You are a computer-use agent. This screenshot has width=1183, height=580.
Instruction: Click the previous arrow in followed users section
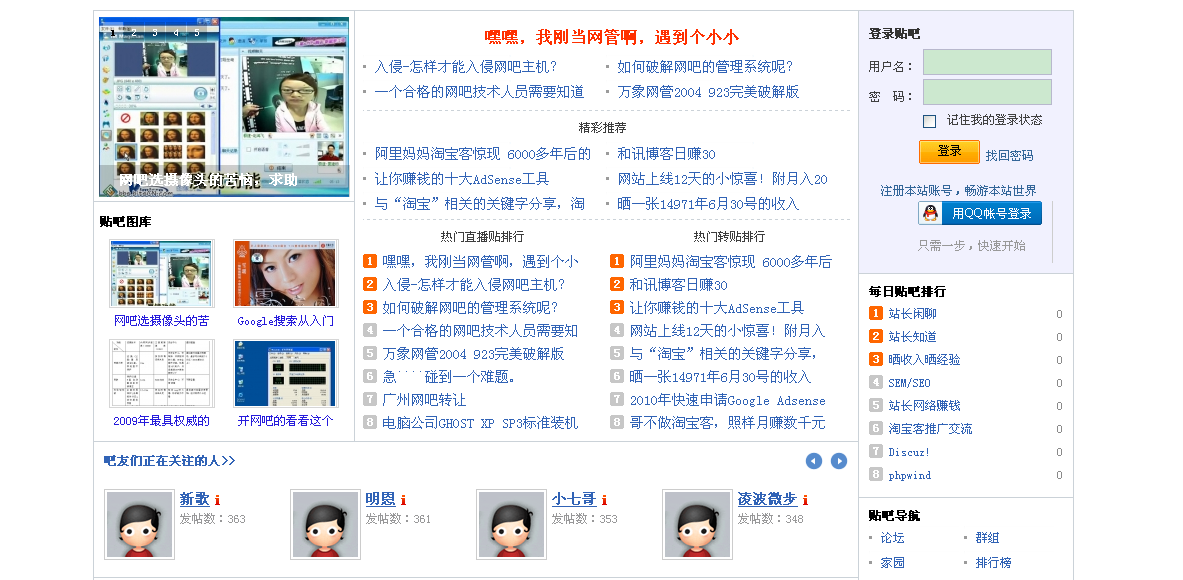pos(813,461)
